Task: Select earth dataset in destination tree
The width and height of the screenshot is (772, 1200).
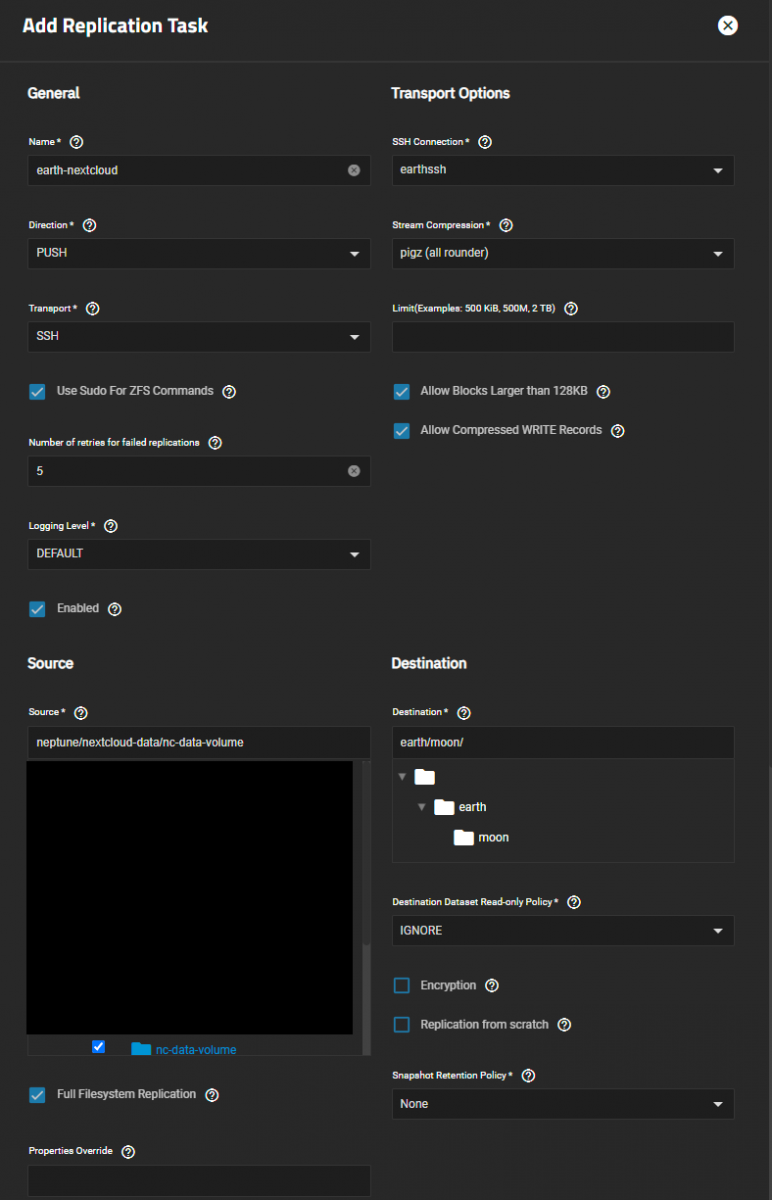Action: pyautogui.click(x=472, y=807)
